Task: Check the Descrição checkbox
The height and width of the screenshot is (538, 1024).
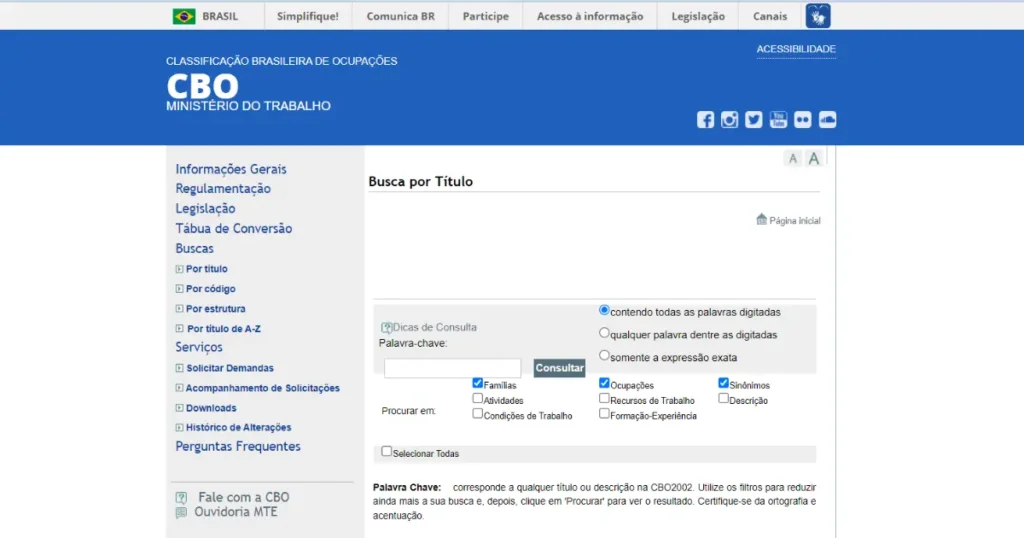Action: (724, 398)
